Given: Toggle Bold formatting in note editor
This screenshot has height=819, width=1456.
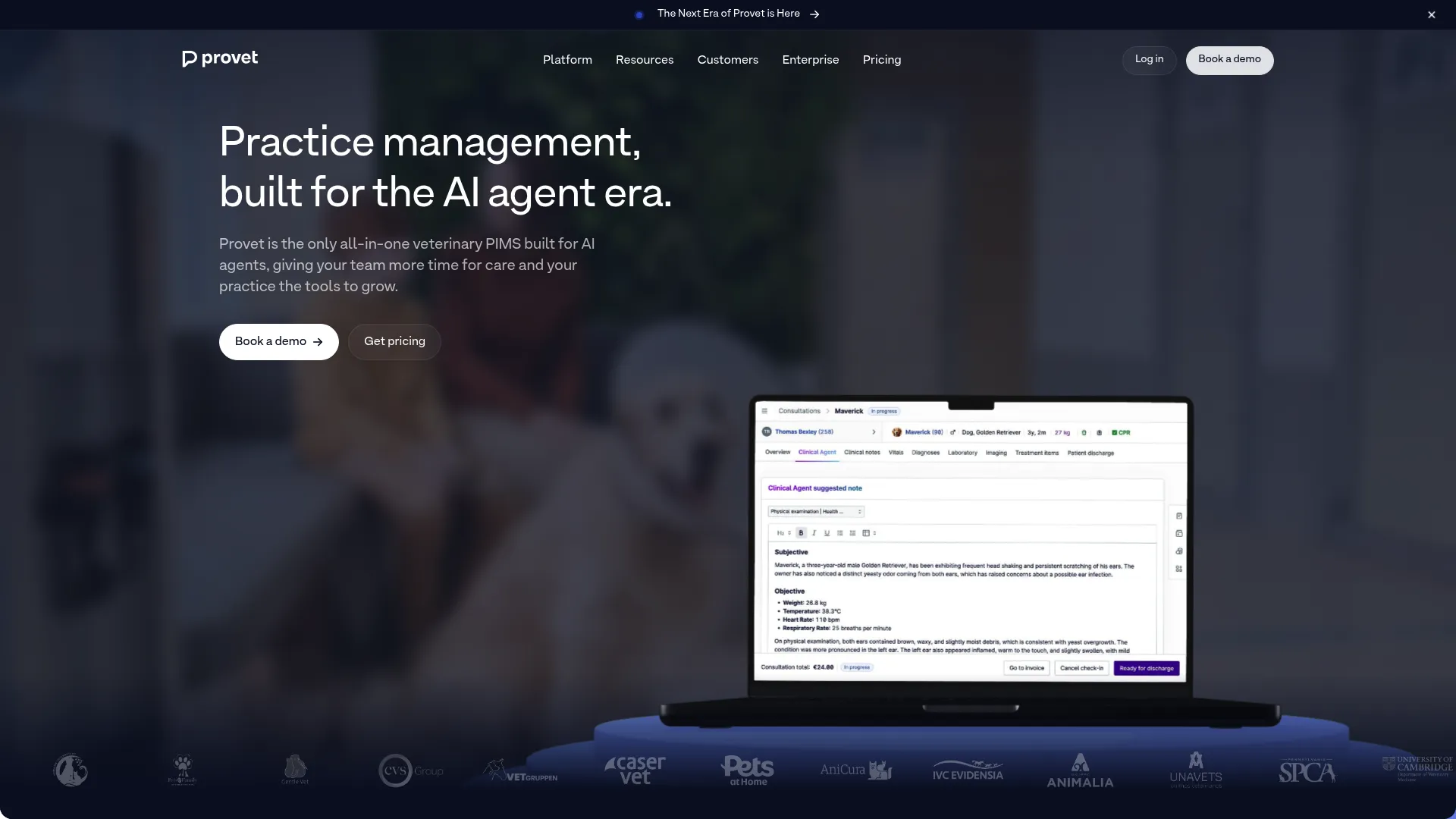Looking at the screenshot, I should pyautogui.click(x=801, y=533).
